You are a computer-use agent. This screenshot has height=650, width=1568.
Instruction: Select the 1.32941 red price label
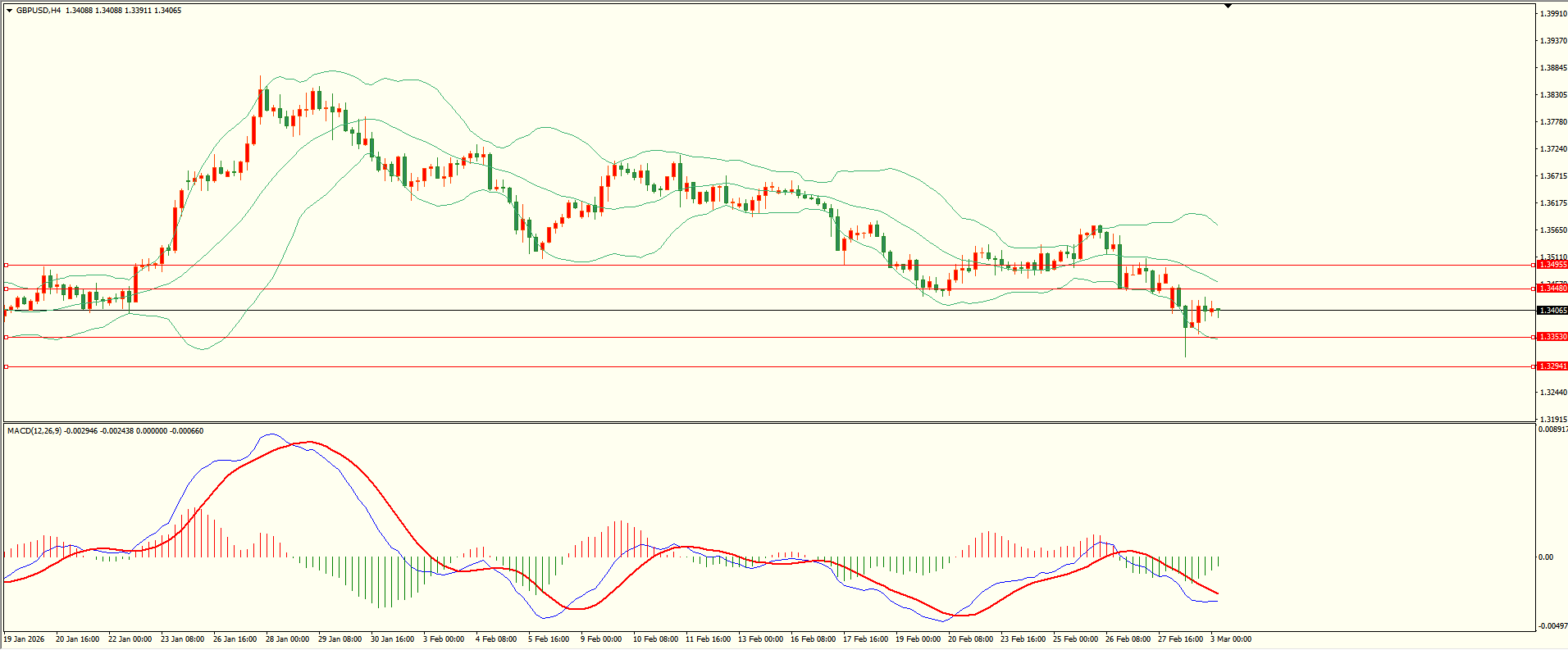click(x=1552, y=366)
